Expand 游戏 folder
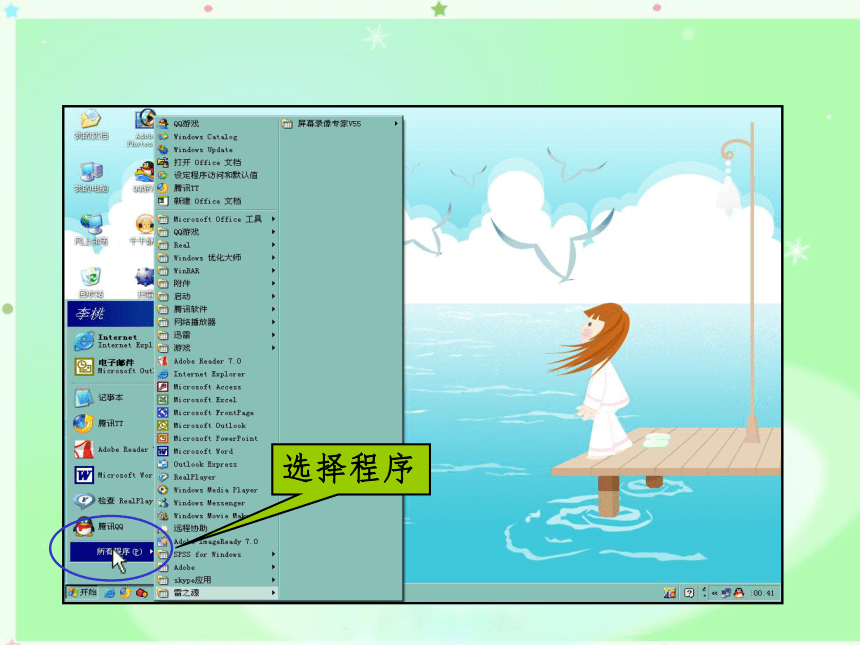 point(217,348)
